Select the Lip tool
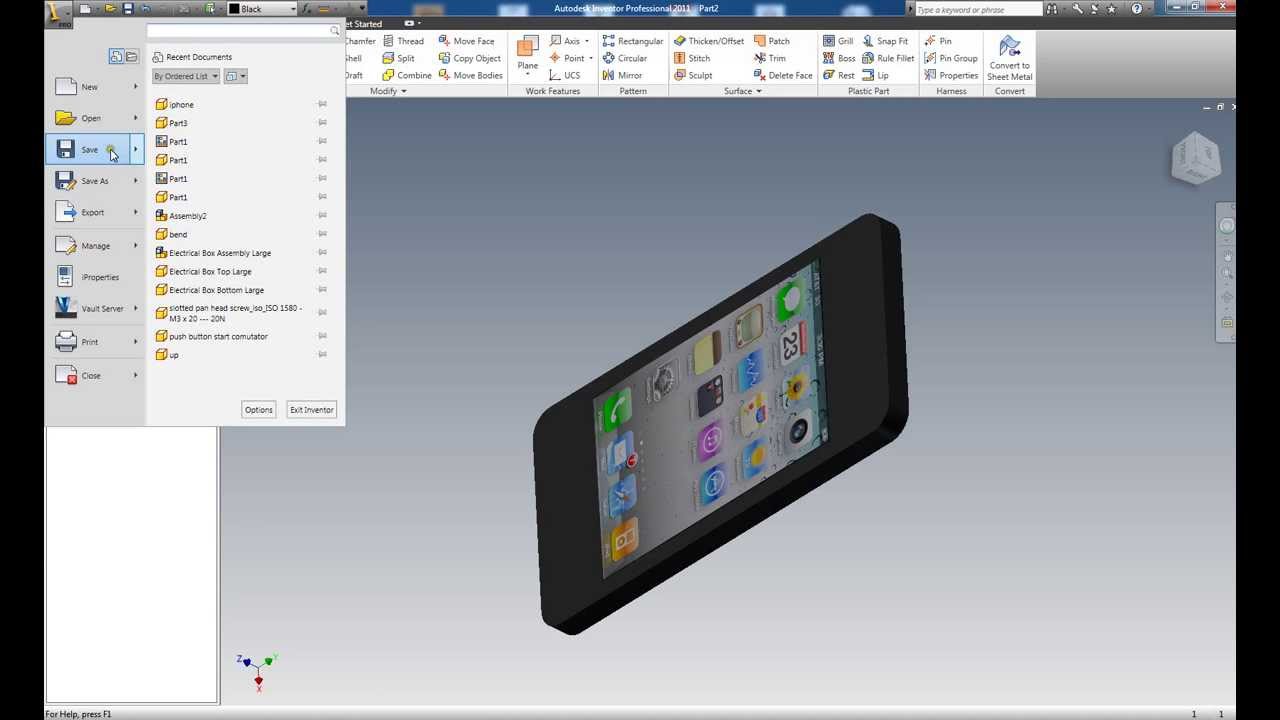Viewport: 1280px width, 720px height. (x=874, y=75)
